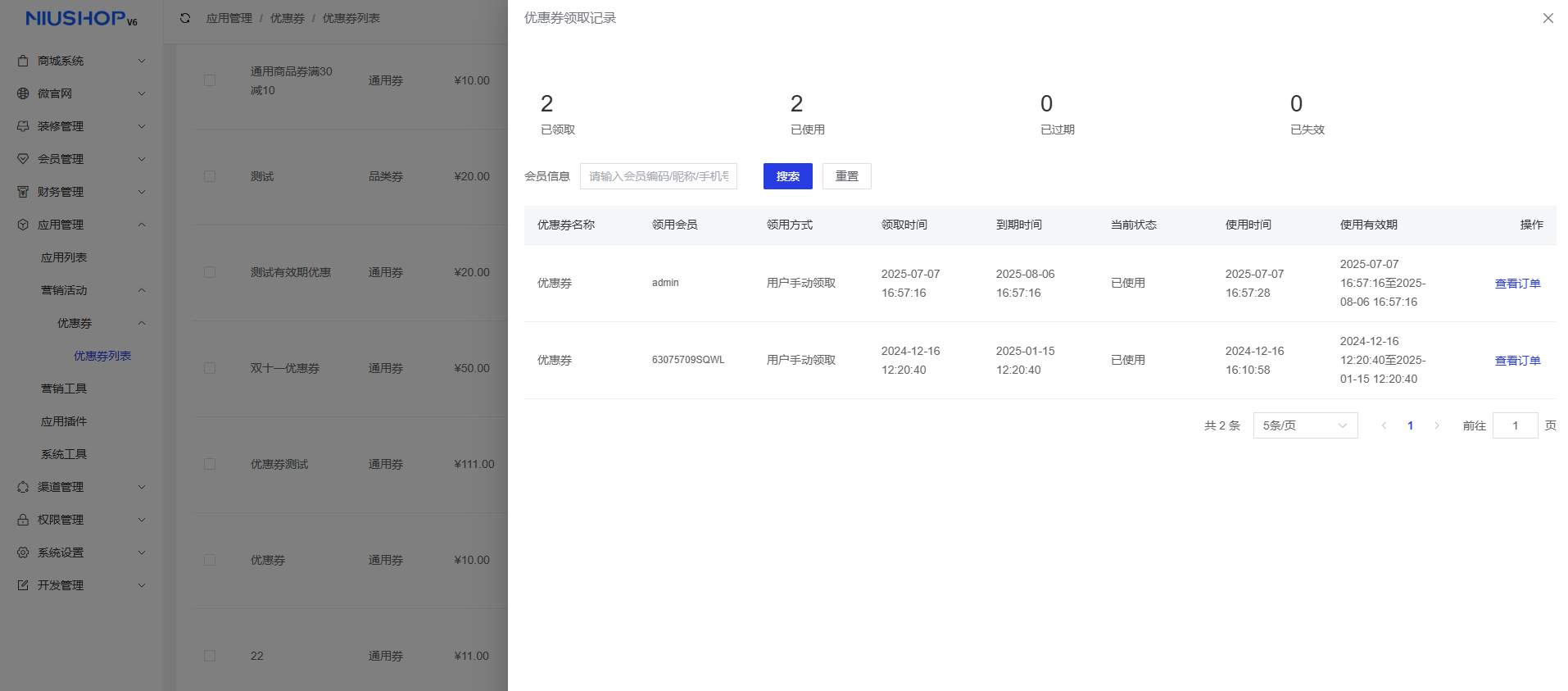Go to 应用列表 menu item
1568x691 pixels.
click(x=64, y=257)
